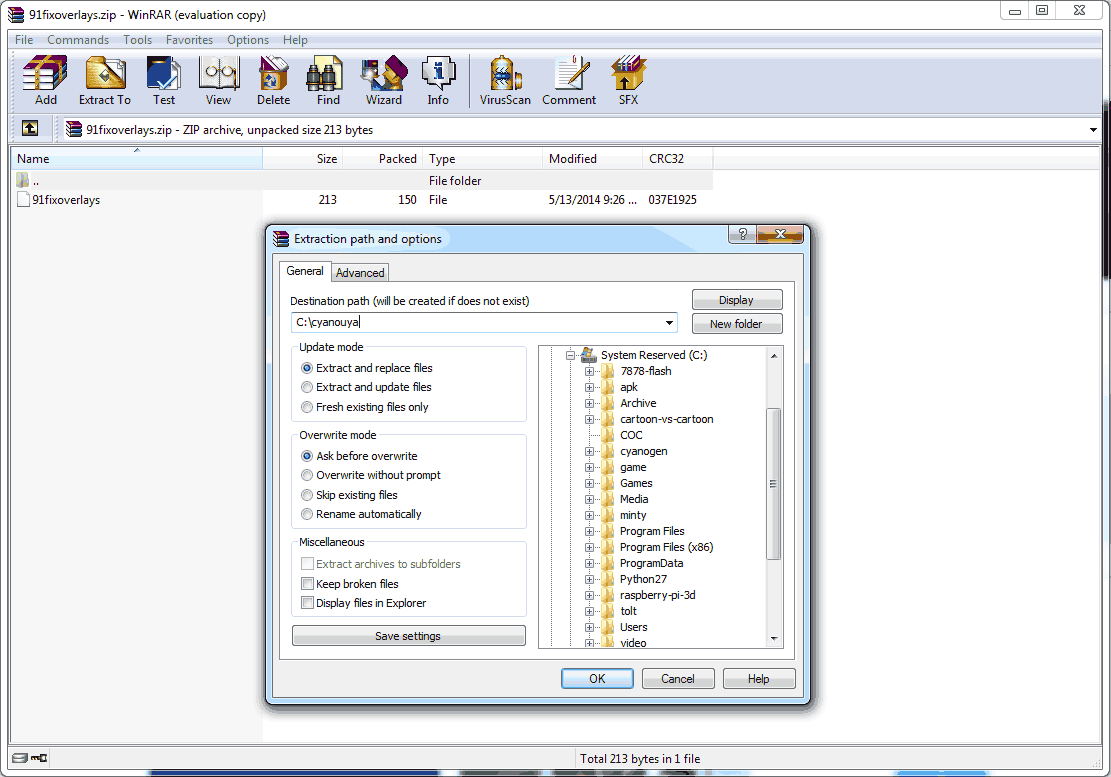1111x777 pixels.
Task: Expand the ProgramData tree node
Action: click(x=589, y=564)
